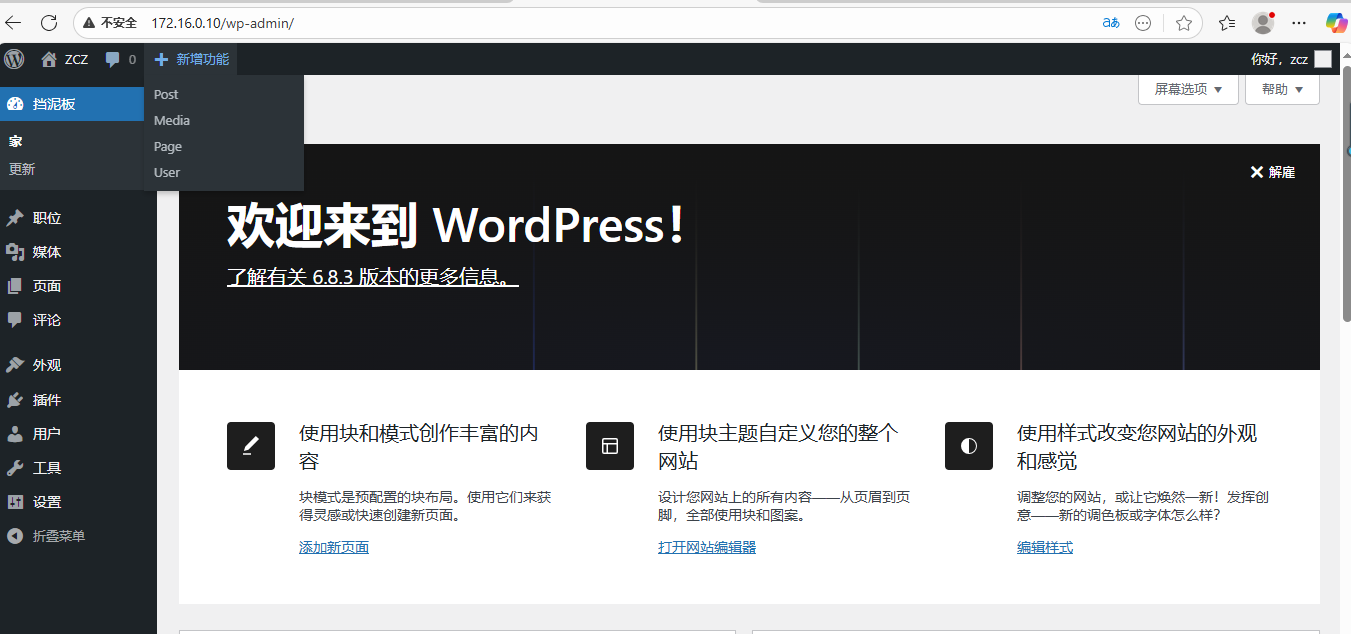Viewport: 1351px width, 634px height.
Task: Click the wrench icon beside 工具
Action: coord(15,468)
